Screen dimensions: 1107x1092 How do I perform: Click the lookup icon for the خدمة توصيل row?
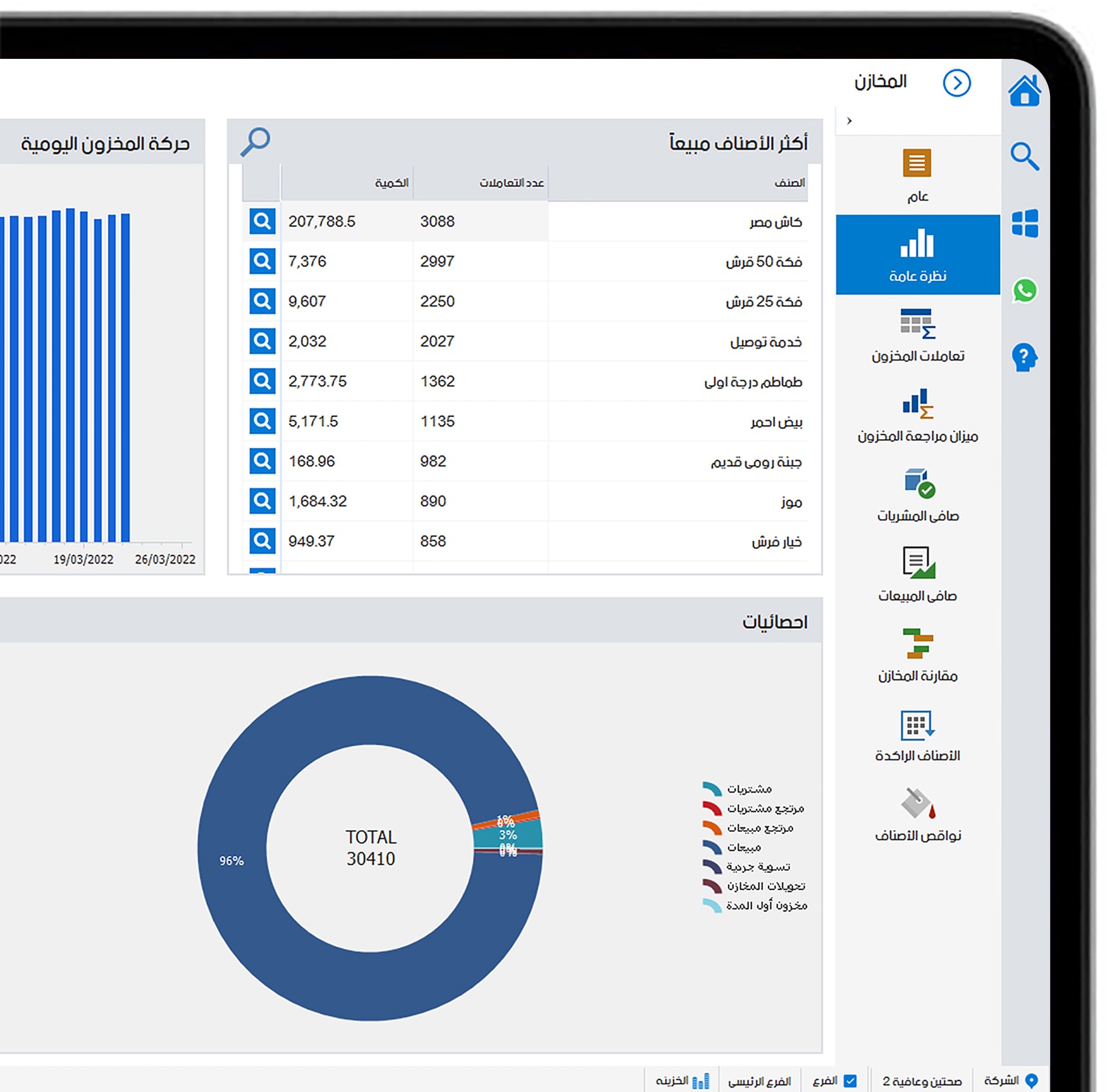point(262,342)
